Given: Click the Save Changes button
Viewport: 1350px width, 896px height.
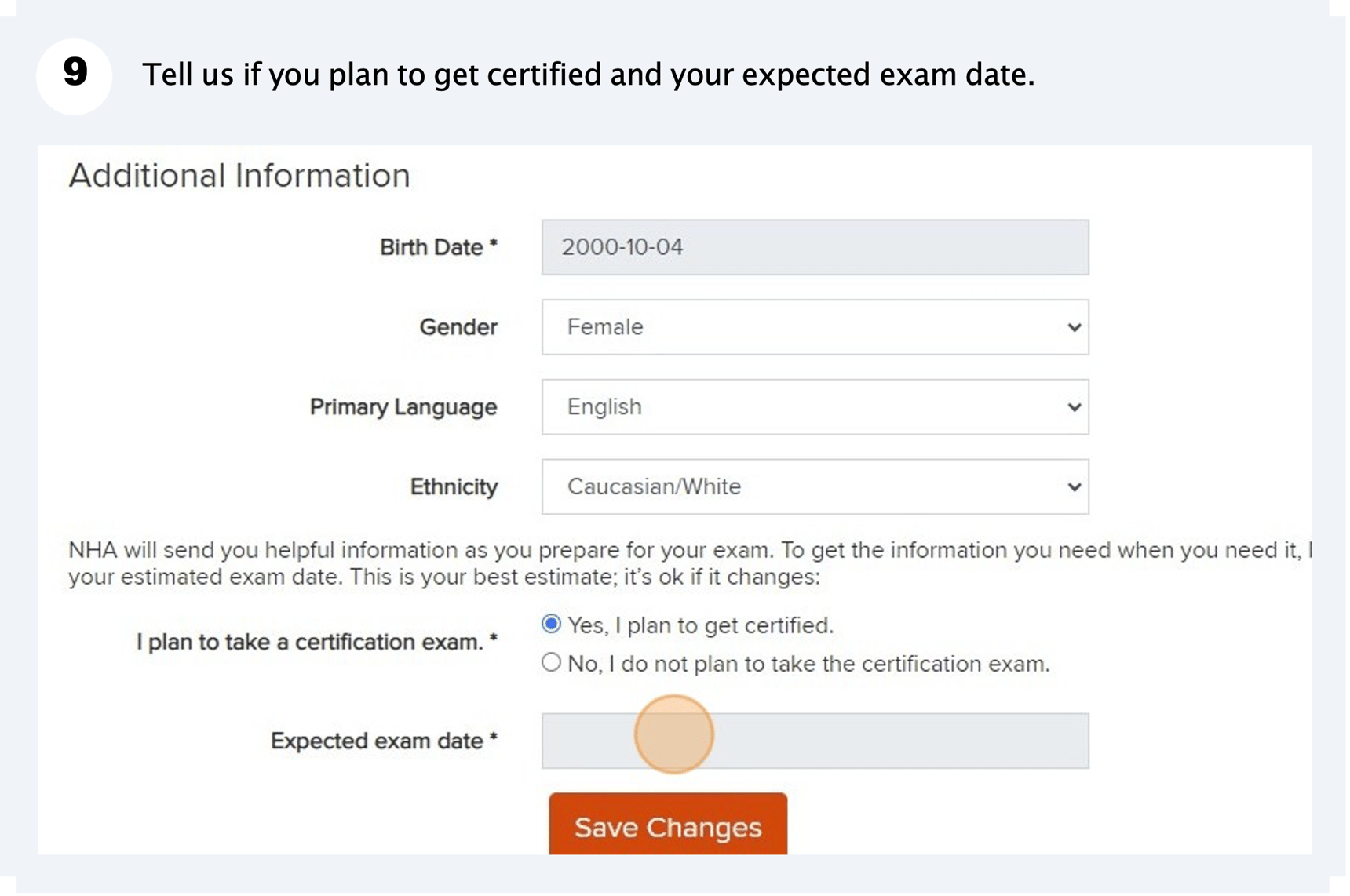Looking at the screenshot, I should point(667,826).
